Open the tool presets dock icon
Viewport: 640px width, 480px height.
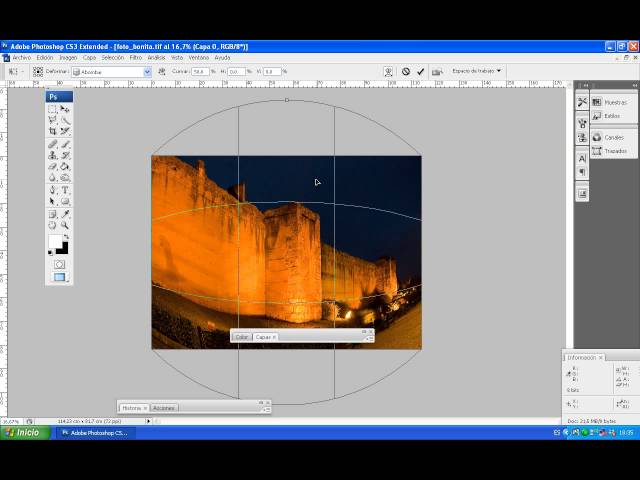[582, 102]
